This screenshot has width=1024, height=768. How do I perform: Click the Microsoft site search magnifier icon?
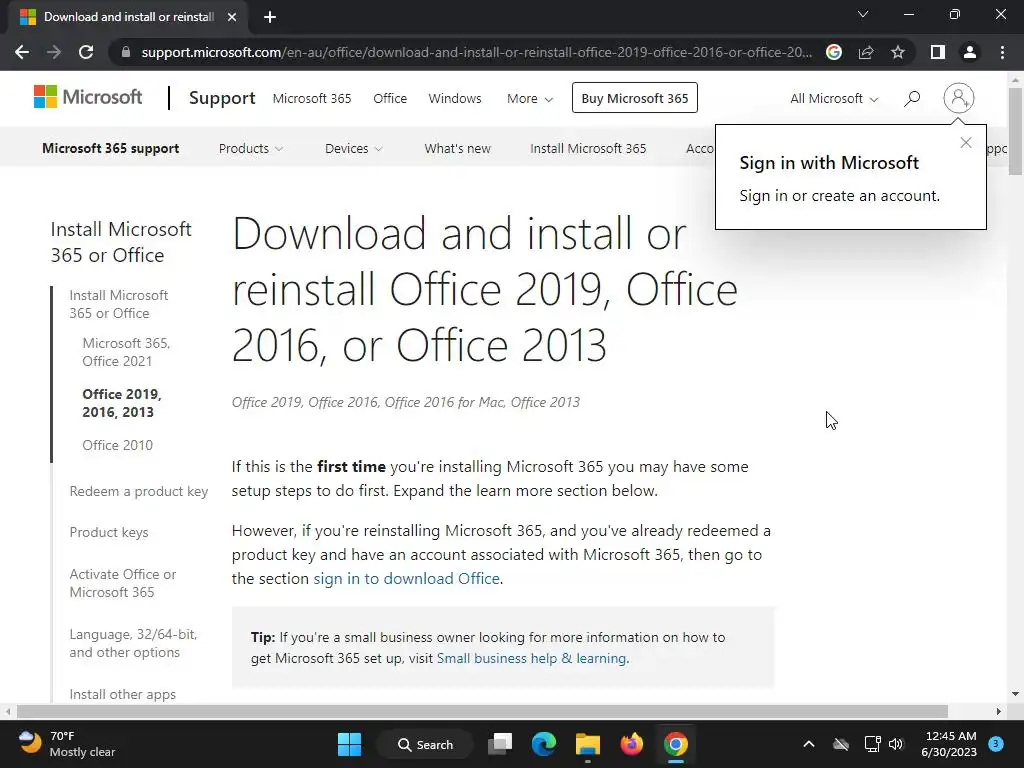coord(912,99)
